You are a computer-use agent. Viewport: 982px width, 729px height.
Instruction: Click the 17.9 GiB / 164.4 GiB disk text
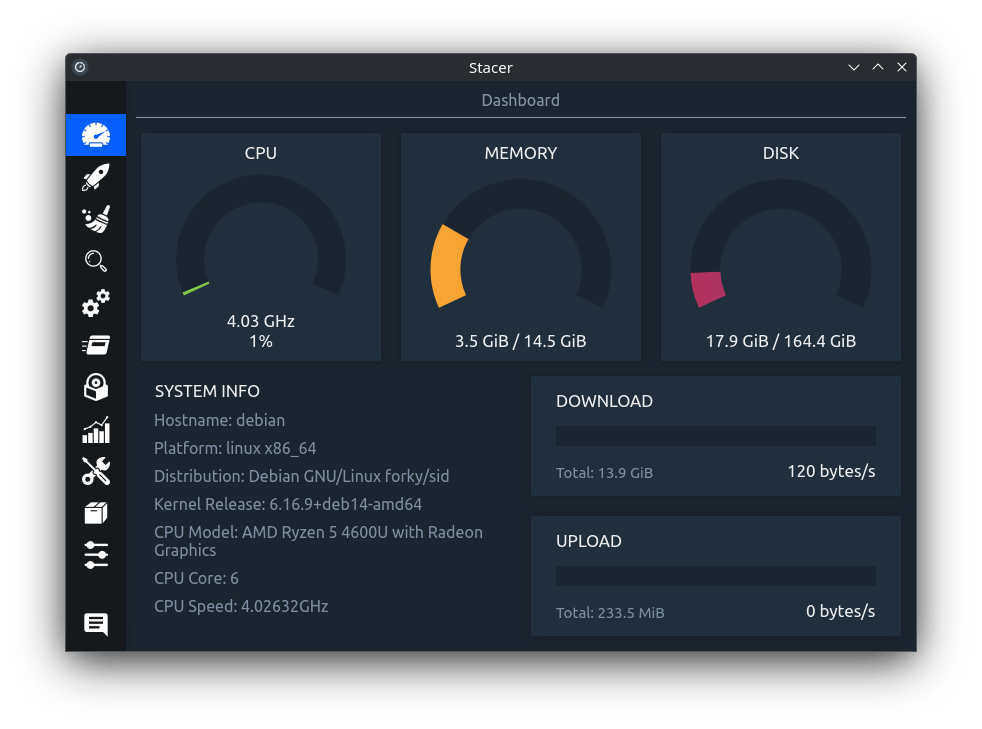coord(781,341)
